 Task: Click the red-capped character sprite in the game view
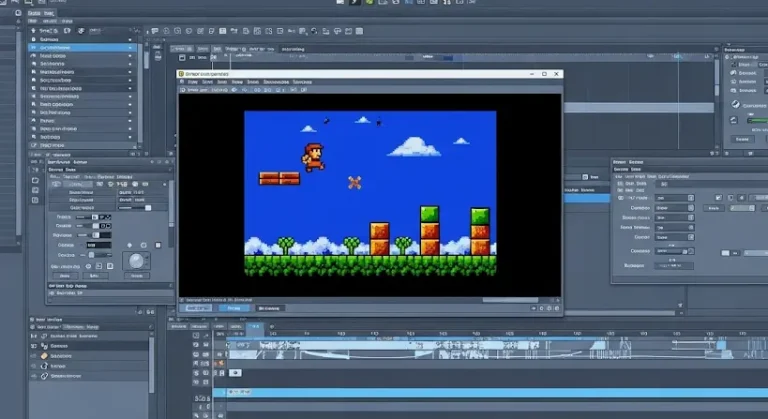(x=313, y=157)
